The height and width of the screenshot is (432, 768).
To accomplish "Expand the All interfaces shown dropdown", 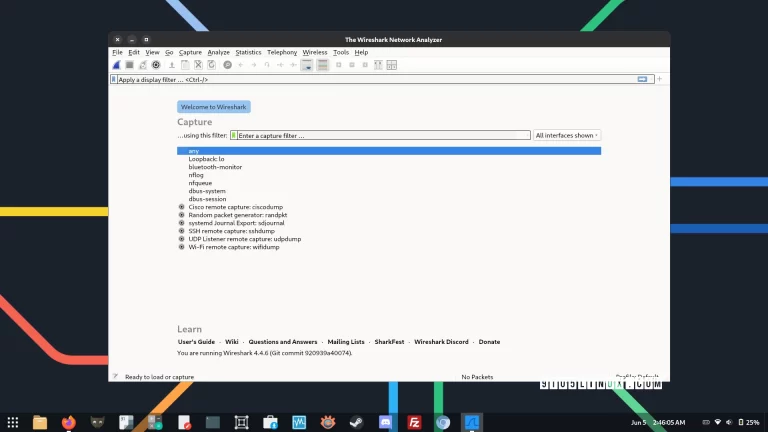I will pos(567,135).
